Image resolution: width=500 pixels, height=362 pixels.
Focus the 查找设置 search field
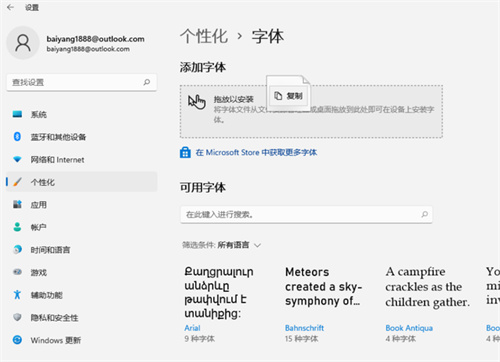pos(82,82)
